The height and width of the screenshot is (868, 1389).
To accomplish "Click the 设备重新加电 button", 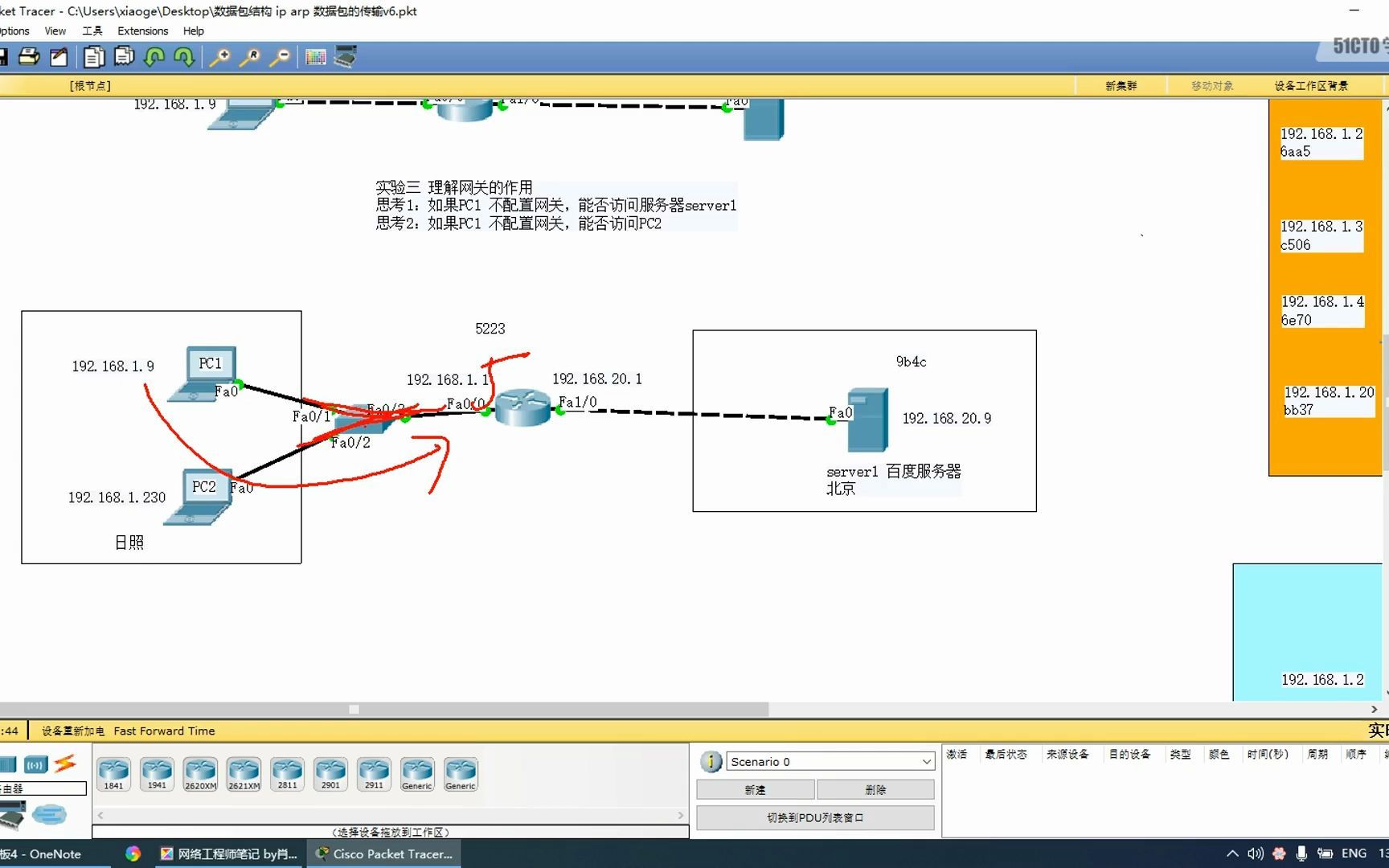I will pyautogui.click(x=73, y=731).
